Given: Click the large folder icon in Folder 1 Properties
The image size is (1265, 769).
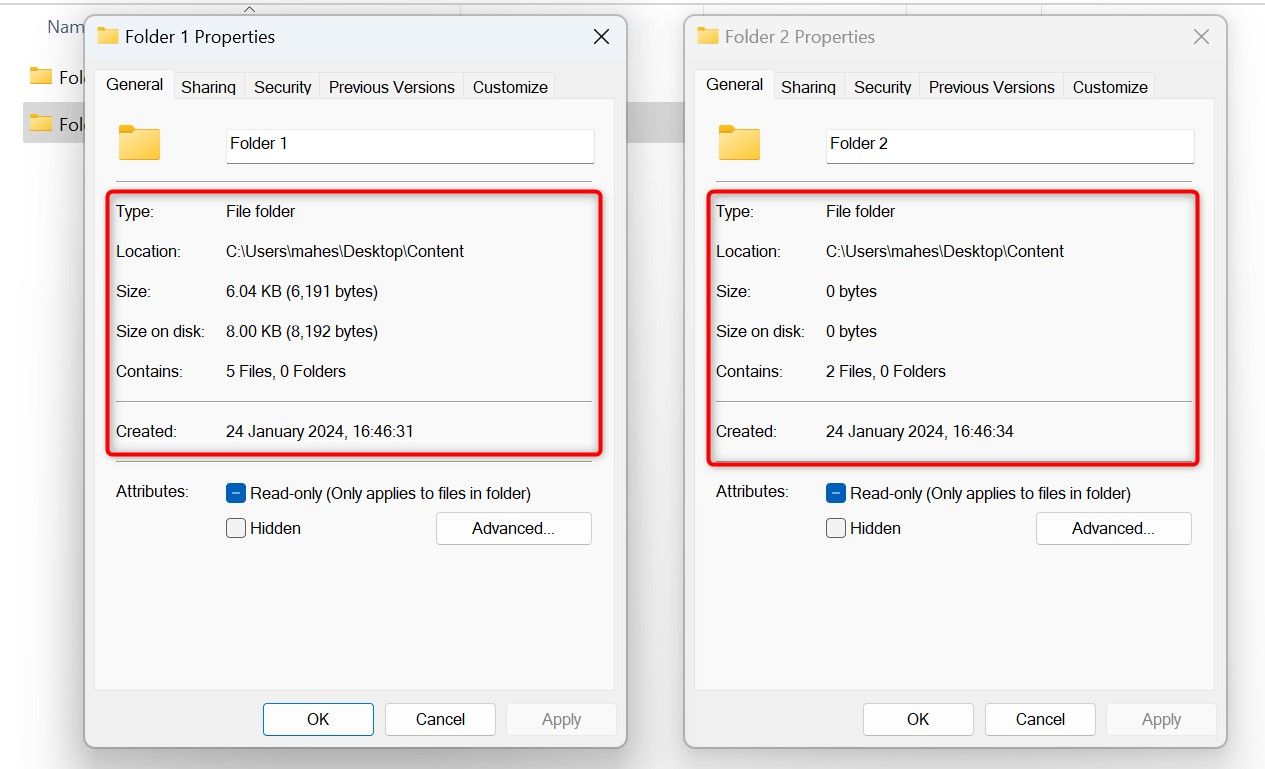Looking at the screenshot, I should [139, 143].
